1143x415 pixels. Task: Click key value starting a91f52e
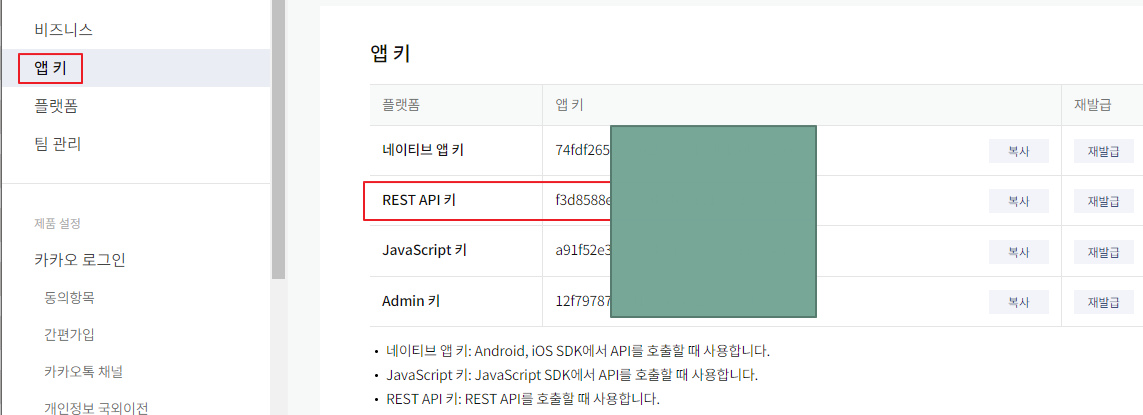(582, 252)
